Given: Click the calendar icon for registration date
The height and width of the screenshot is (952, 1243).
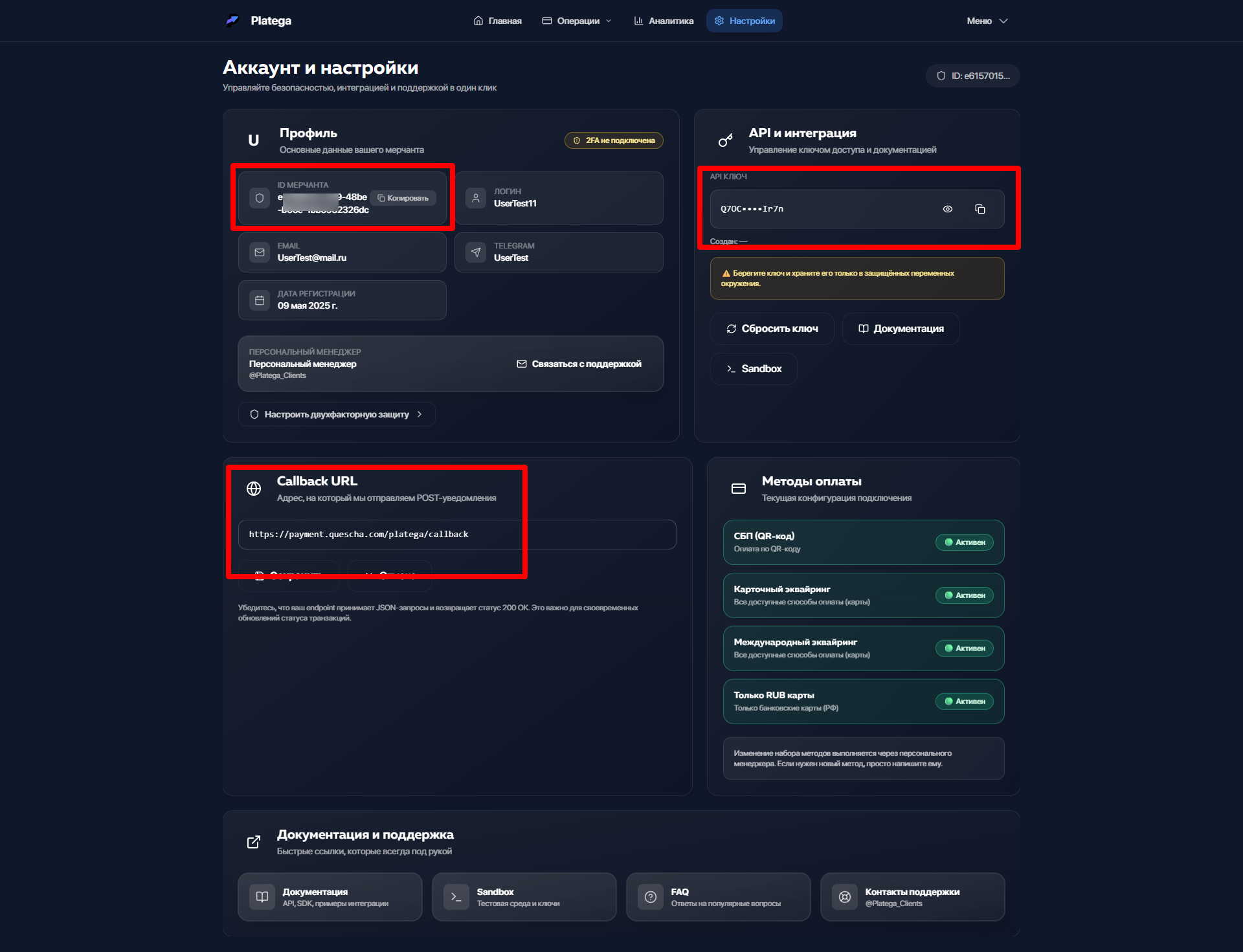Looking at the screenshot, I should point(260,300).
